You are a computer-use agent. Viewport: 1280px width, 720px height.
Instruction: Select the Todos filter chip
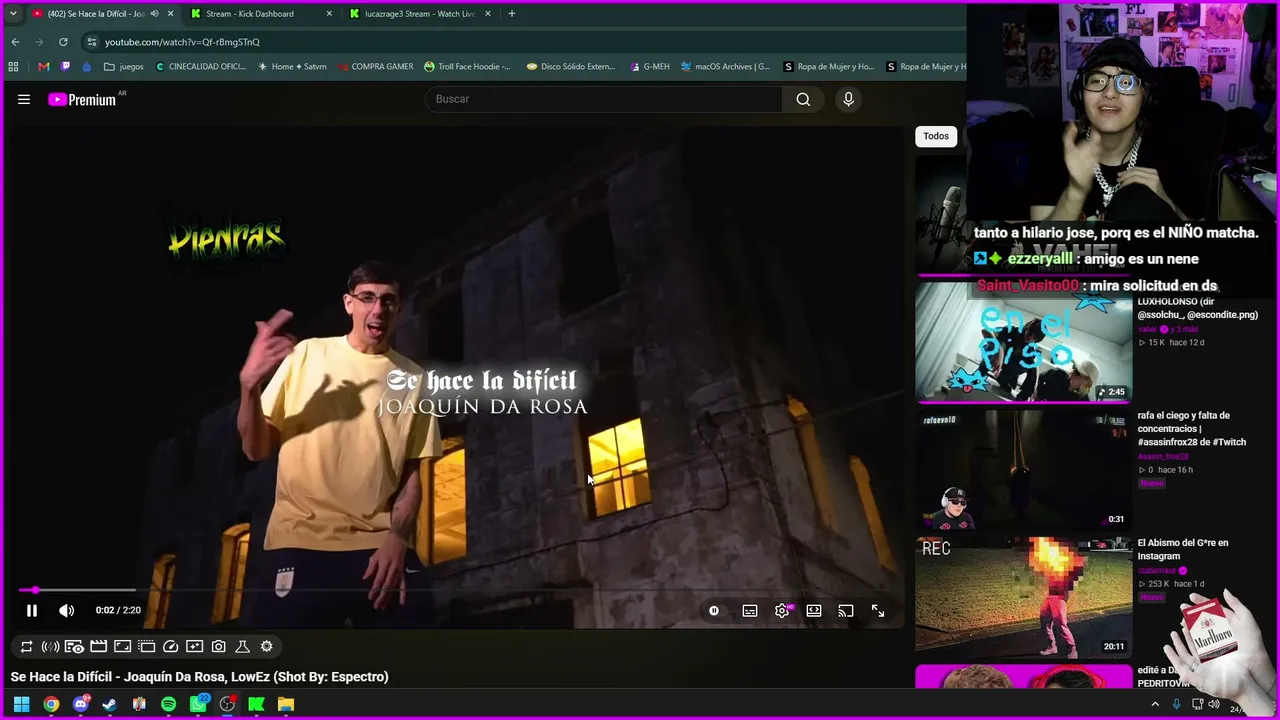coord(936,136)
